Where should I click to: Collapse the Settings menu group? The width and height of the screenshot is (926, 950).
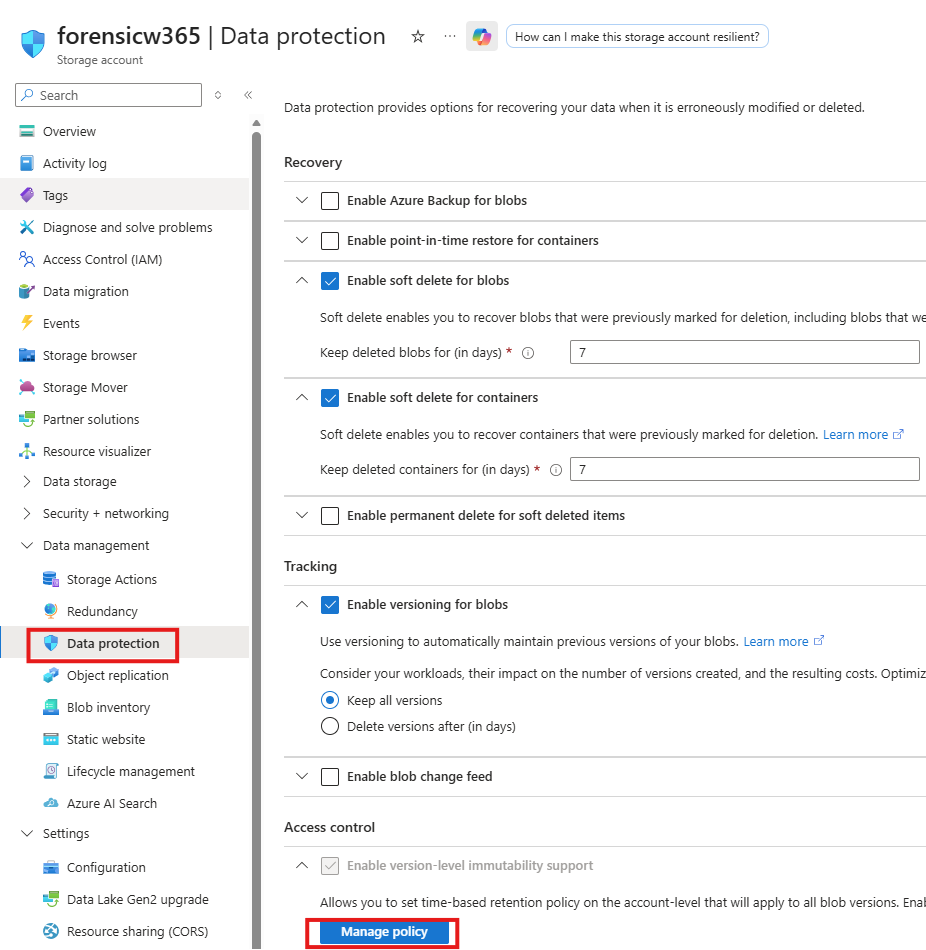pos(27,833)
